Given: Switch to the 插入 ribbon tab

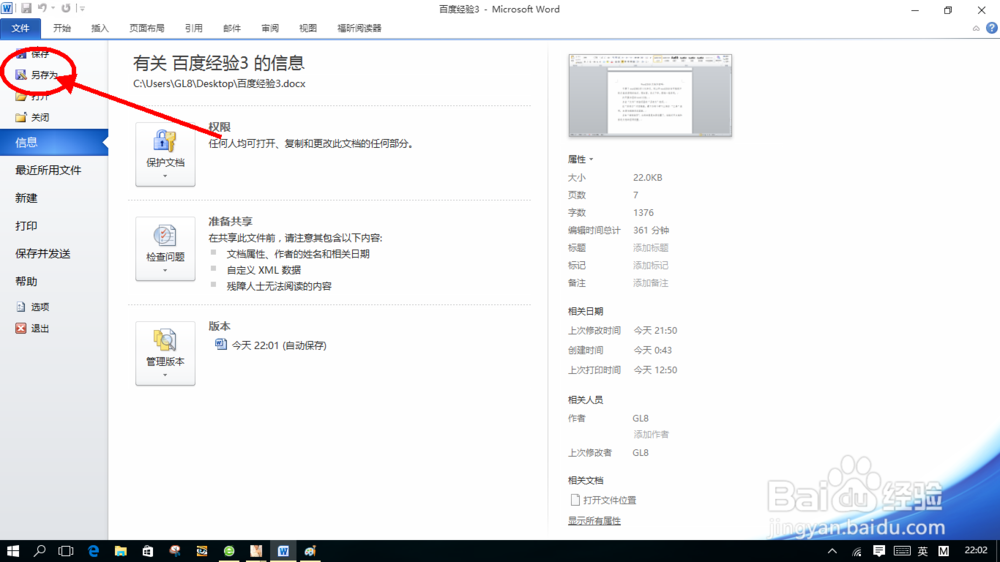Looking at the screenshot, I should pos(100,28).
